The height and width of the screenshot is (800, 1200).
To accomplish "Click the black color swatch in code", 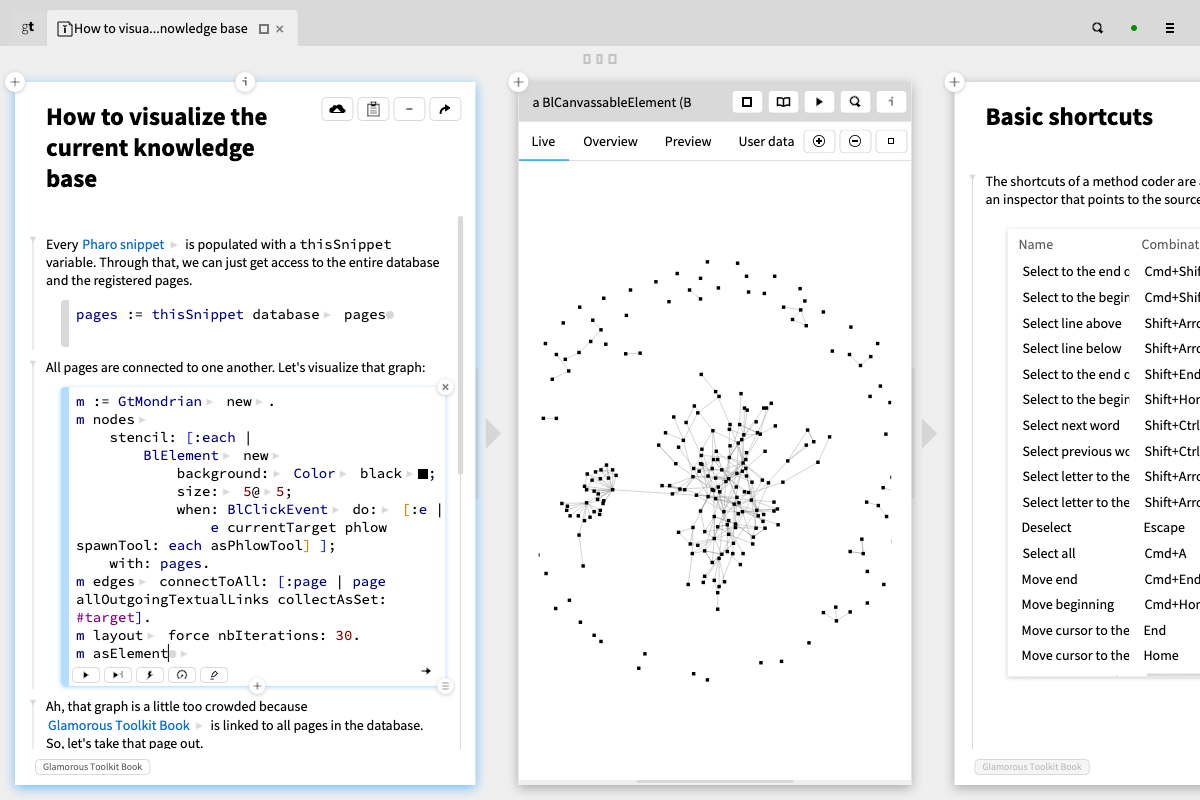I will click(423, 474).
